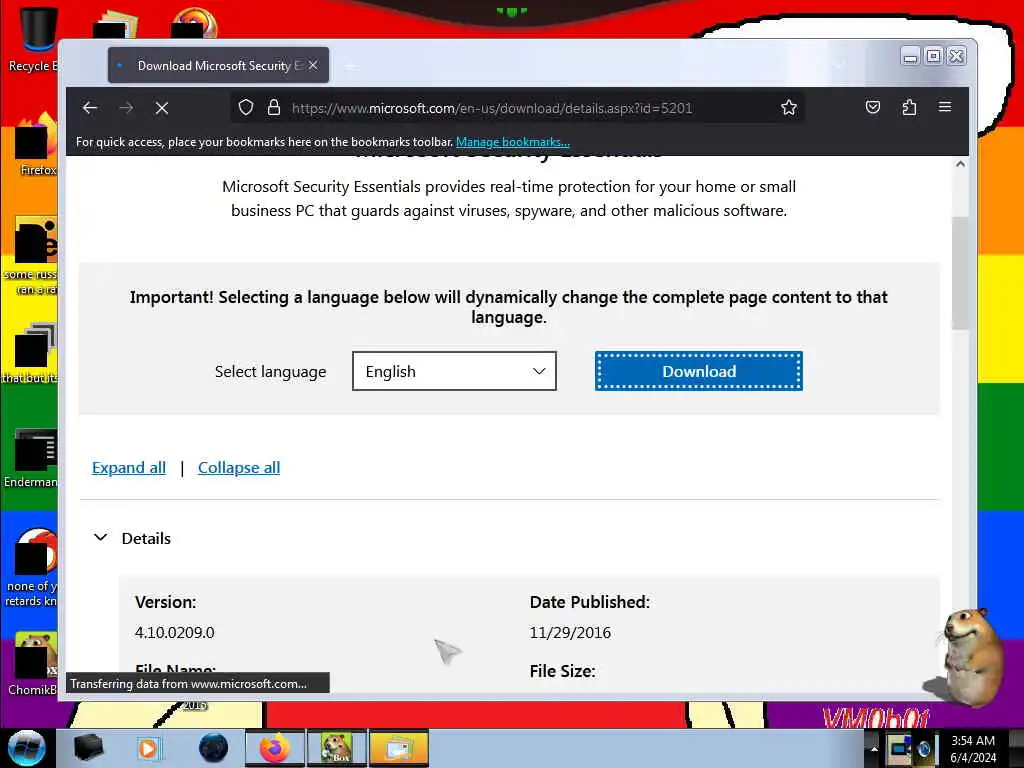Select the version text 4.10.0209.0

[x=174, y=632]
